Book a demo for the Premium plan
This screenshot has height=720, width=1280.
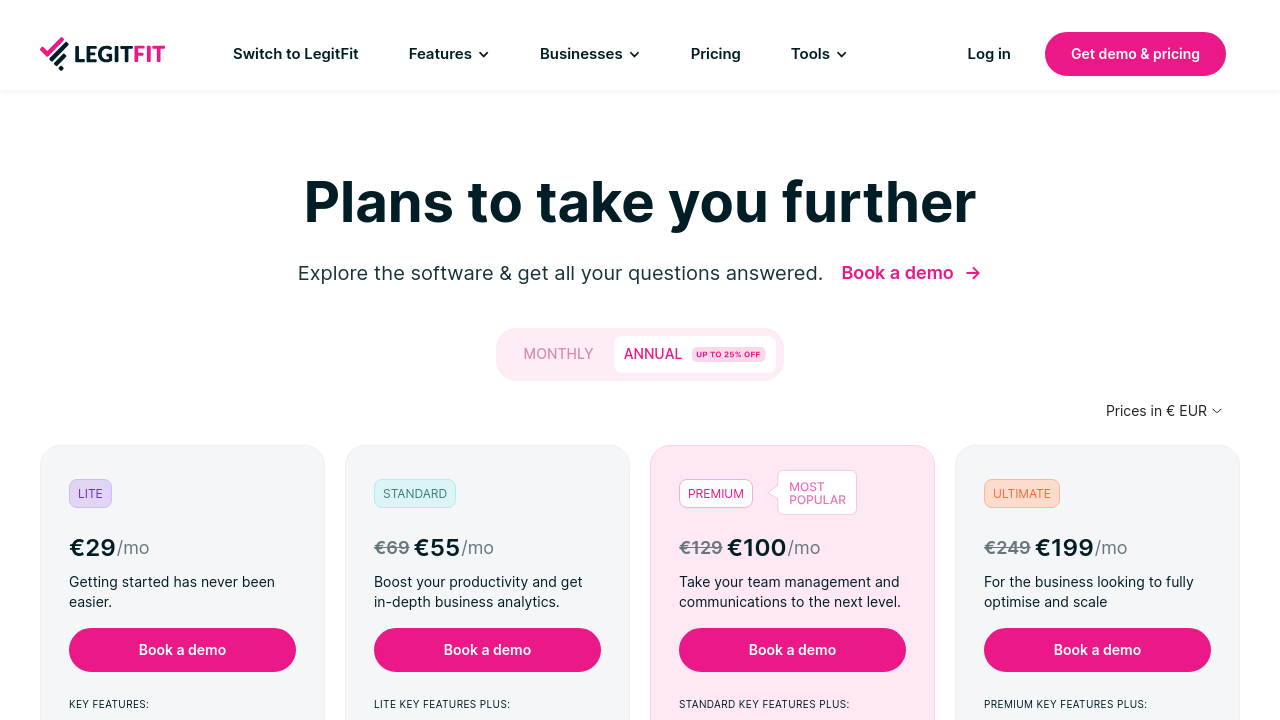pos(792,650)
